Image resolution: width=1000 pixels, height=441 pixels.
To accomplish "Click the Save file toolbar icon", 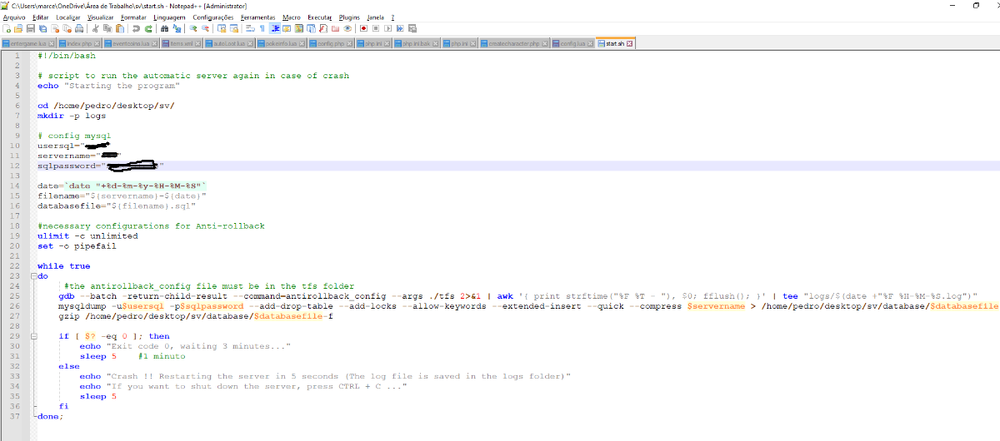I will [31, 30].
